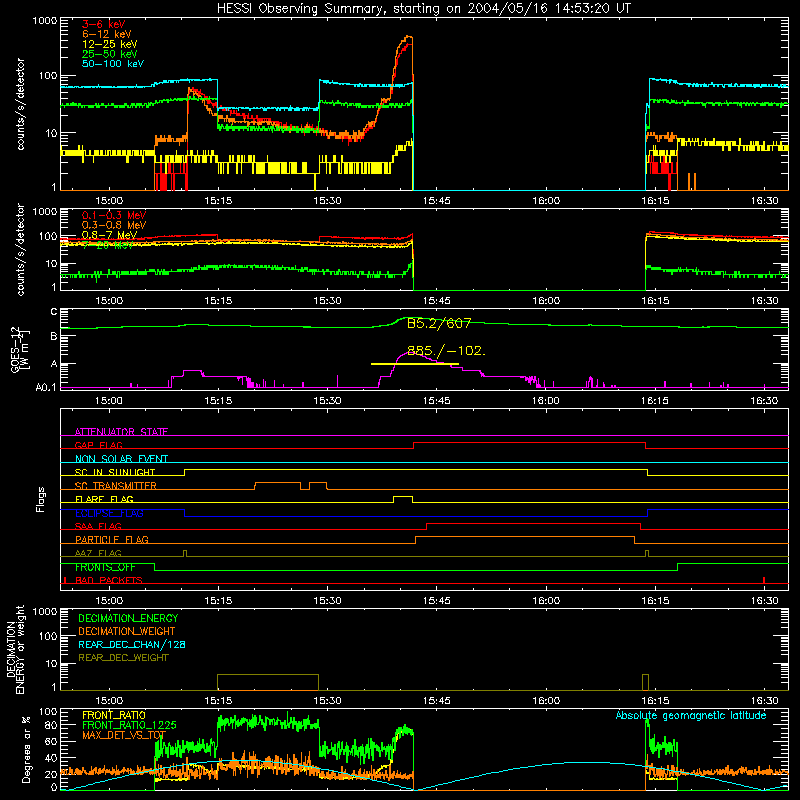Click the HESSI Observing Summary title text
Screen dimensions: 800x800
tap(424, 9)
